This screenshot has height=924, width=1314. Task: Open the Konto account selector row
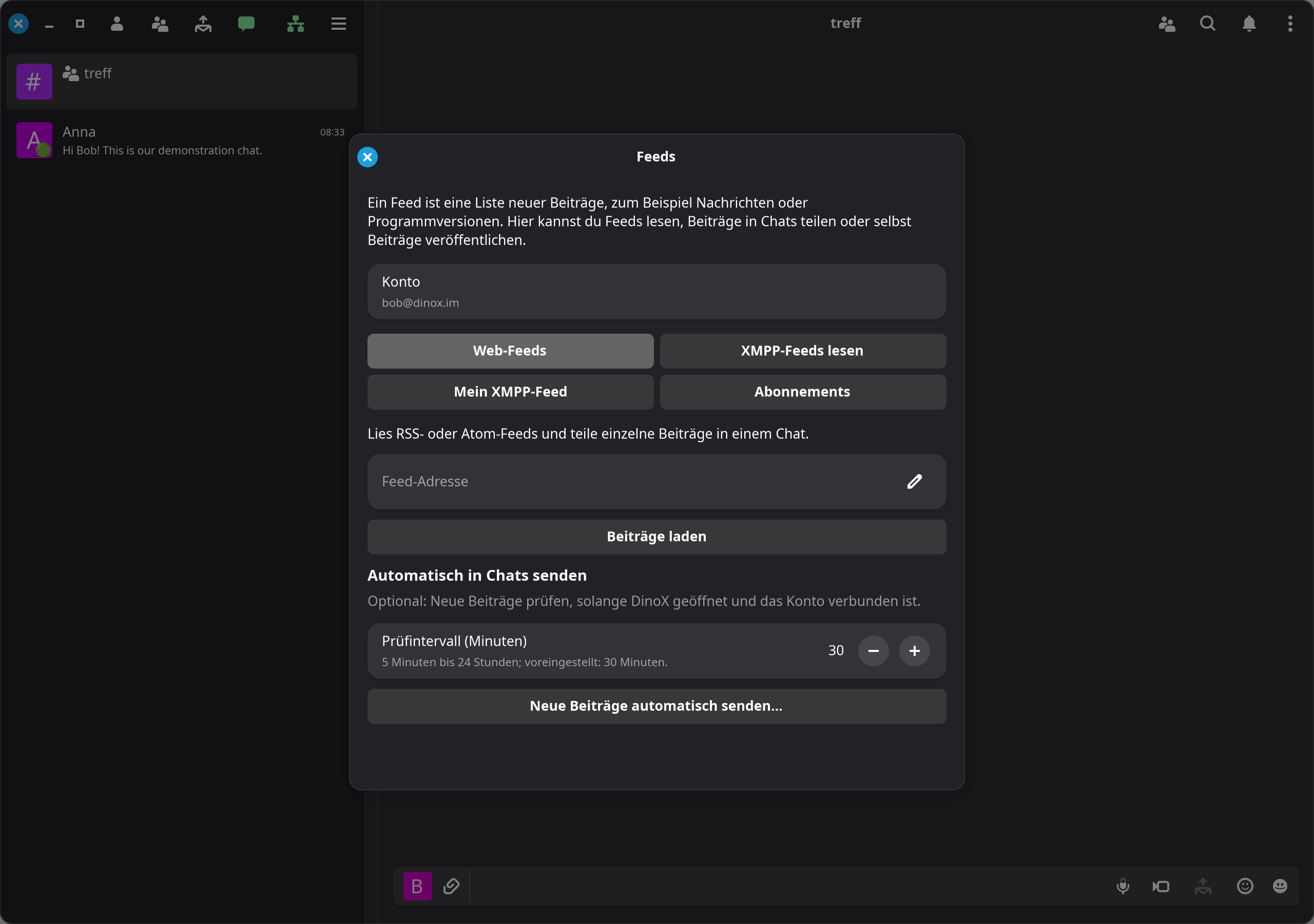656,292
